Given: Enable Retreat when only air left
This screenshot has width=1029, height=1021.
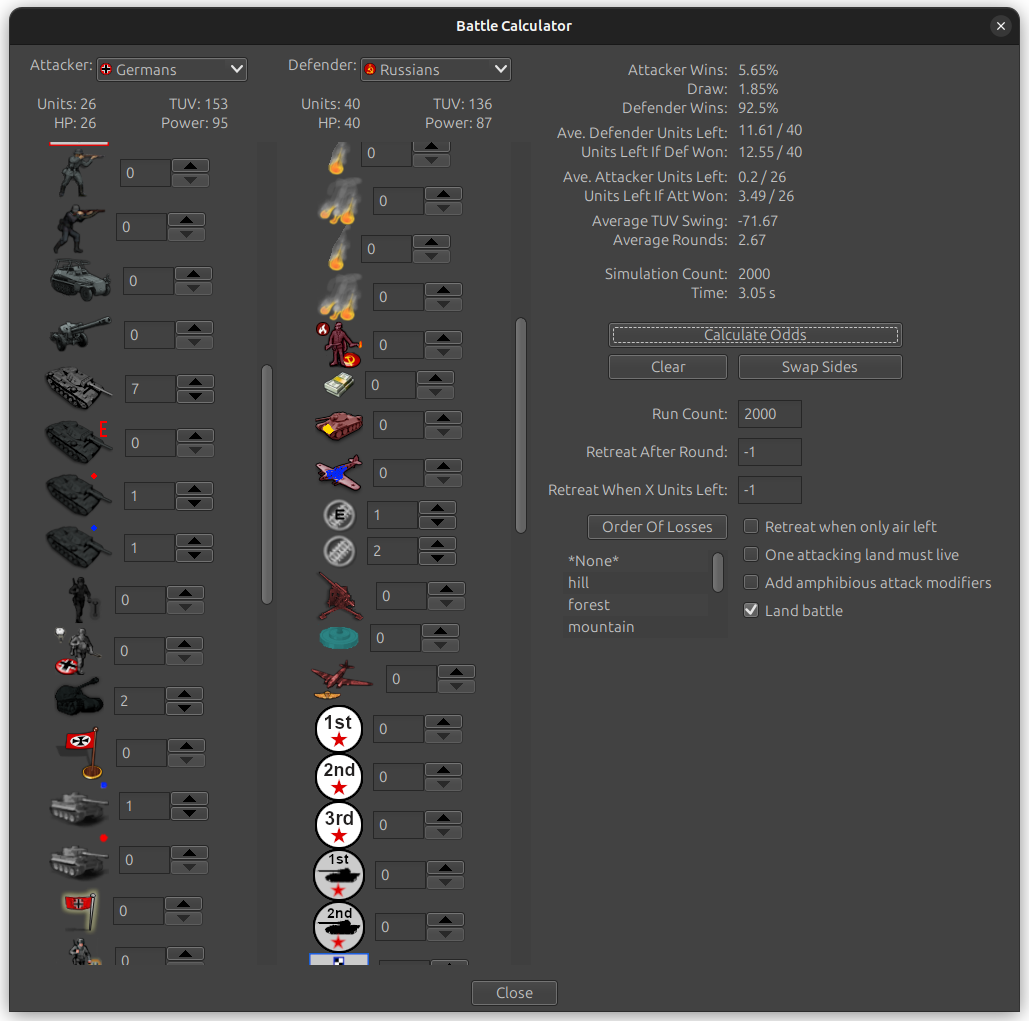Looking at the screenshot, I should coord(750,526).
